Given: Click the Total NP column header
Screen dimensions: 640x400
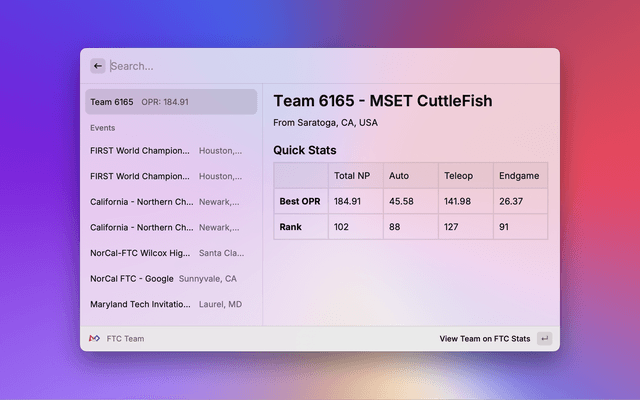Looking at the screenshot, I should pyautogui.click(x=355, y=175).
